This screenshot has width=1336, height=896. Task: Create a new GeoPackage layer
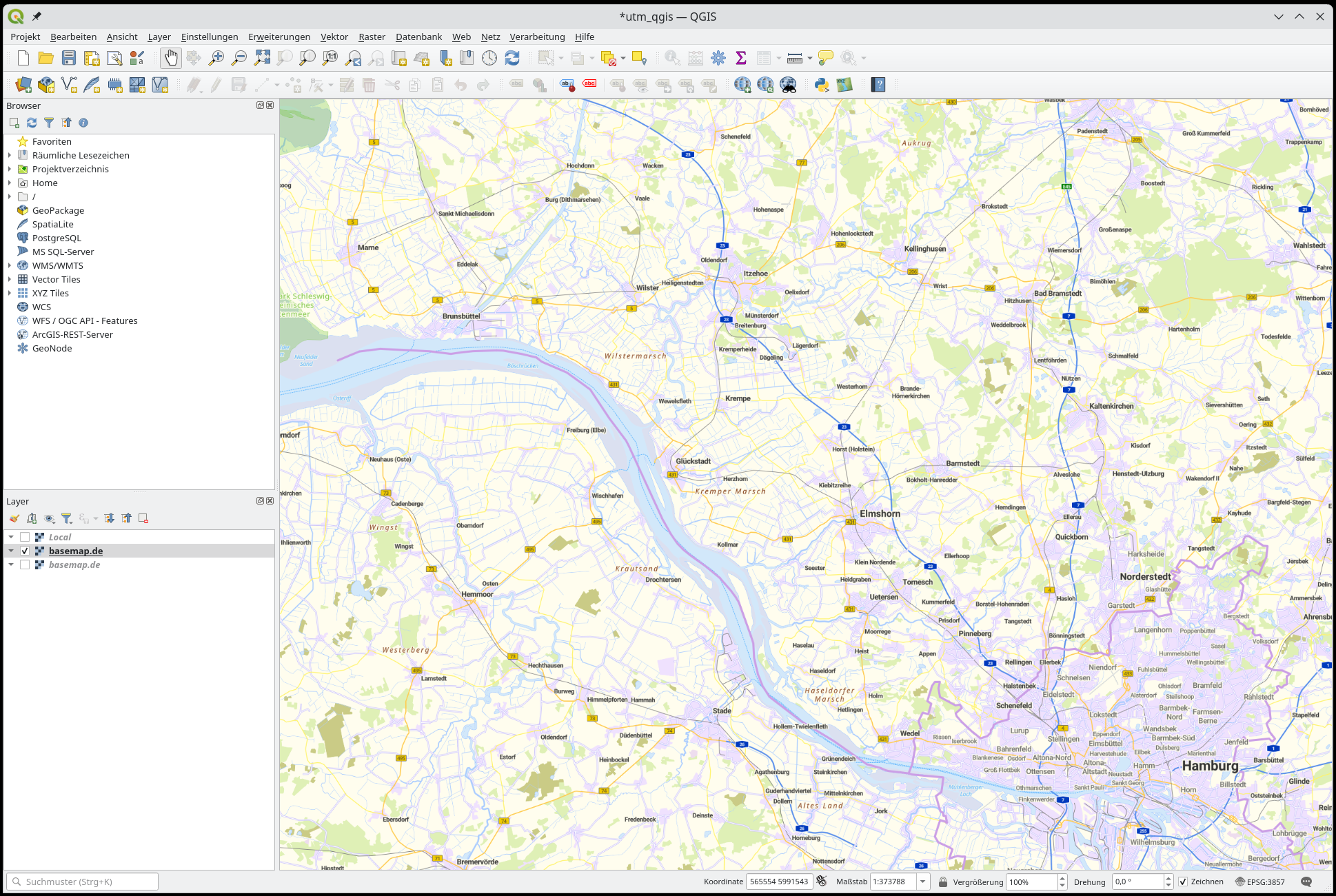point(46,85)
